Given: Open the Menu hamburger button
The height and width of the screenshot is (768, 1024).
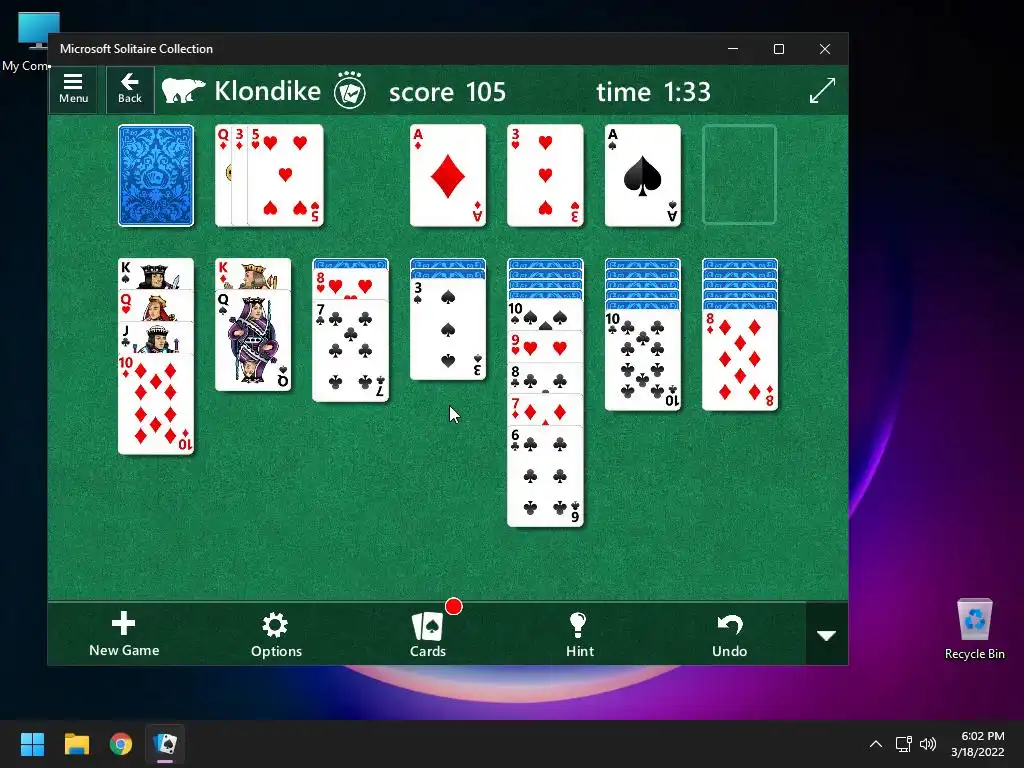Looking at the screenshot, I should [73, 89].
